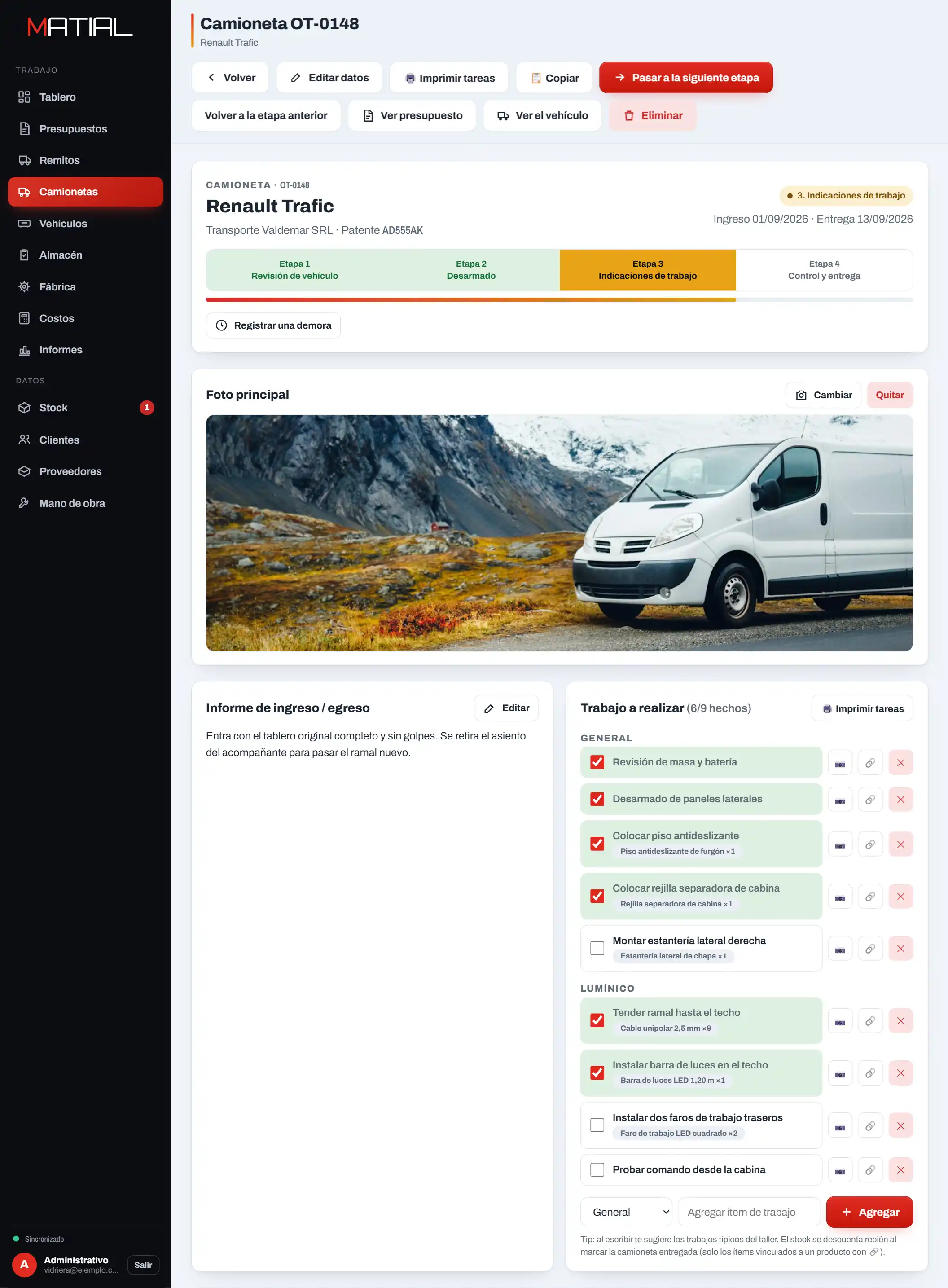Select Etapa 2 Desarmado stage
Screen dimensions: 948x1288
point(471,270)
